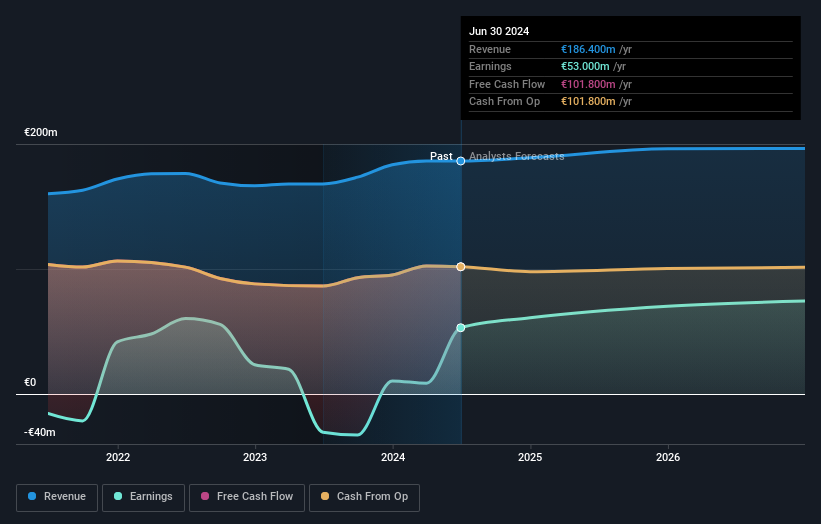Toggle the Revenue legend button
Image resolution: width=821 pixels, height=524 pixels.
pos(57,497)
